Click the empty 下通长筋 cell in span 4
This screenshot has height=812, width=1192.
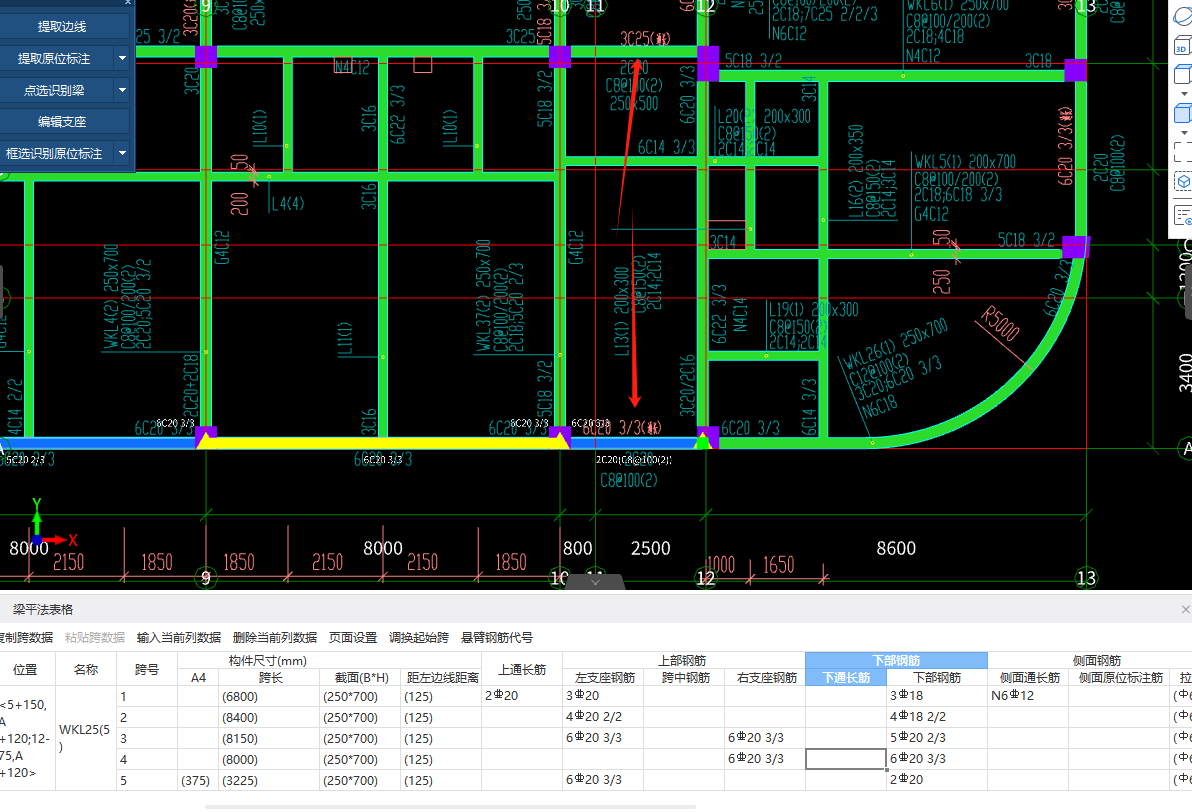(845, 759)
